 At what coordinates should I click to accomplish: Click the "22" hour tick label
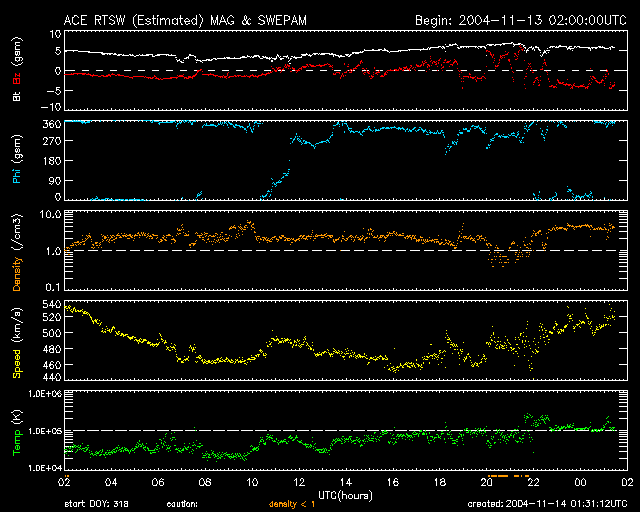[533, 483]
